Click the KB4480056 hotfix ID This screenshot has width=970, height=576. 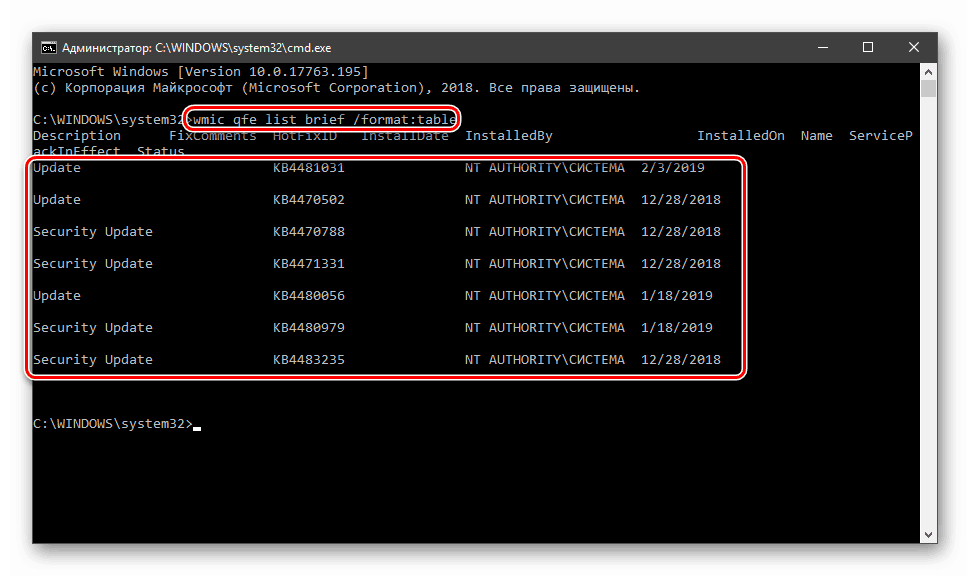tap(309, 296)
